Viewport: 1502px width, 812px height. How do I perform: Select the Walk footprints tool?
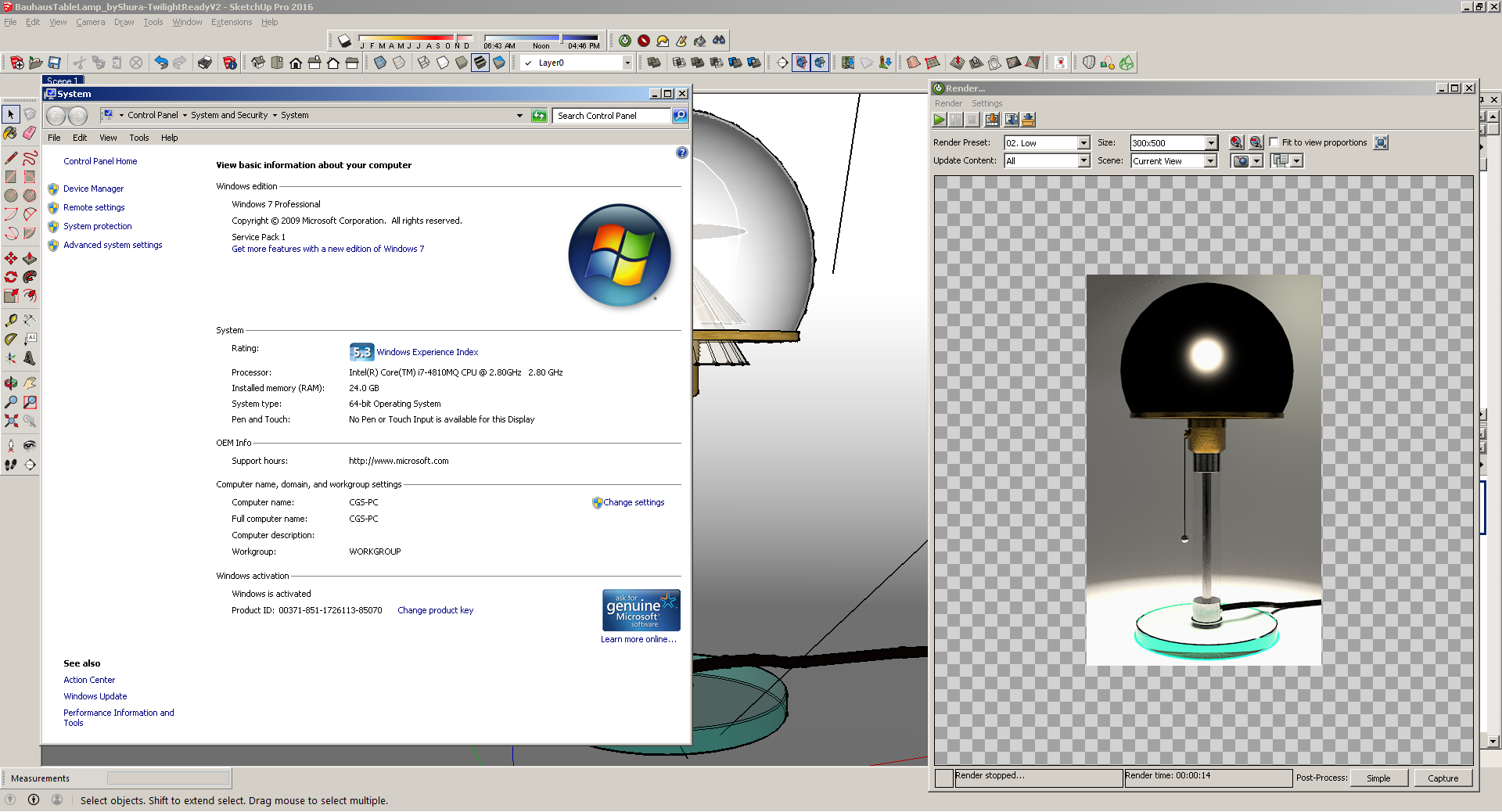click(11, 465)
